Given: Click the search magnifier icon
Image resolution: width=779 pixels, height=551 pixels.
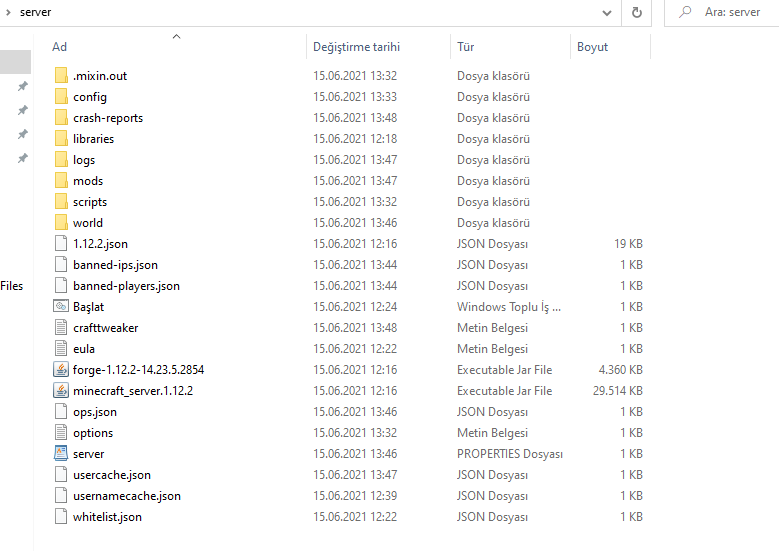Looking at the screenshot, I should [685, 12].
